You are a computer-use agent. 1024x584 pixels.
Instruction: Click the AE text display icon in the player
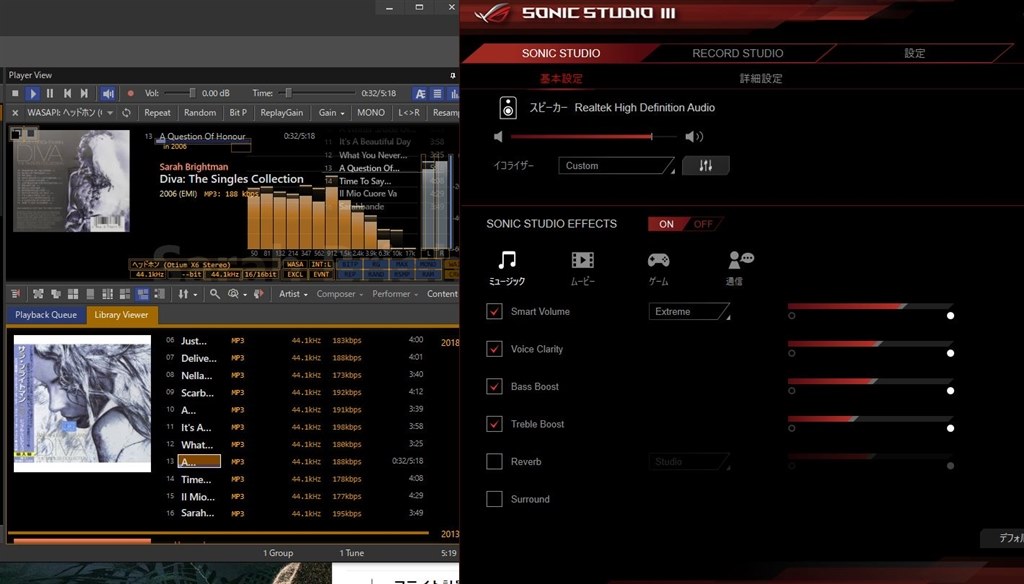(x=420, y=93)
